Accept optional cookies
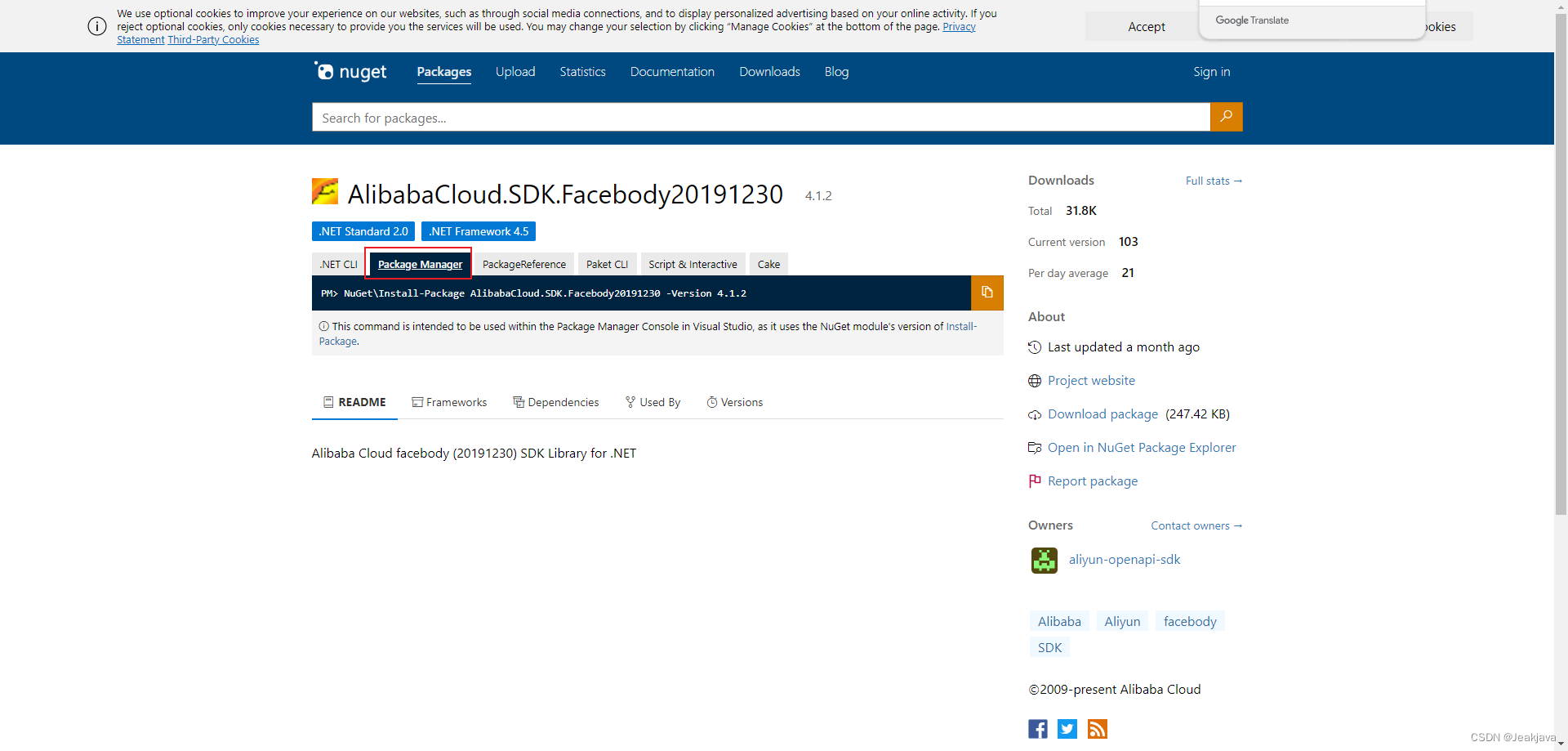 click(x=1146, y=26)
